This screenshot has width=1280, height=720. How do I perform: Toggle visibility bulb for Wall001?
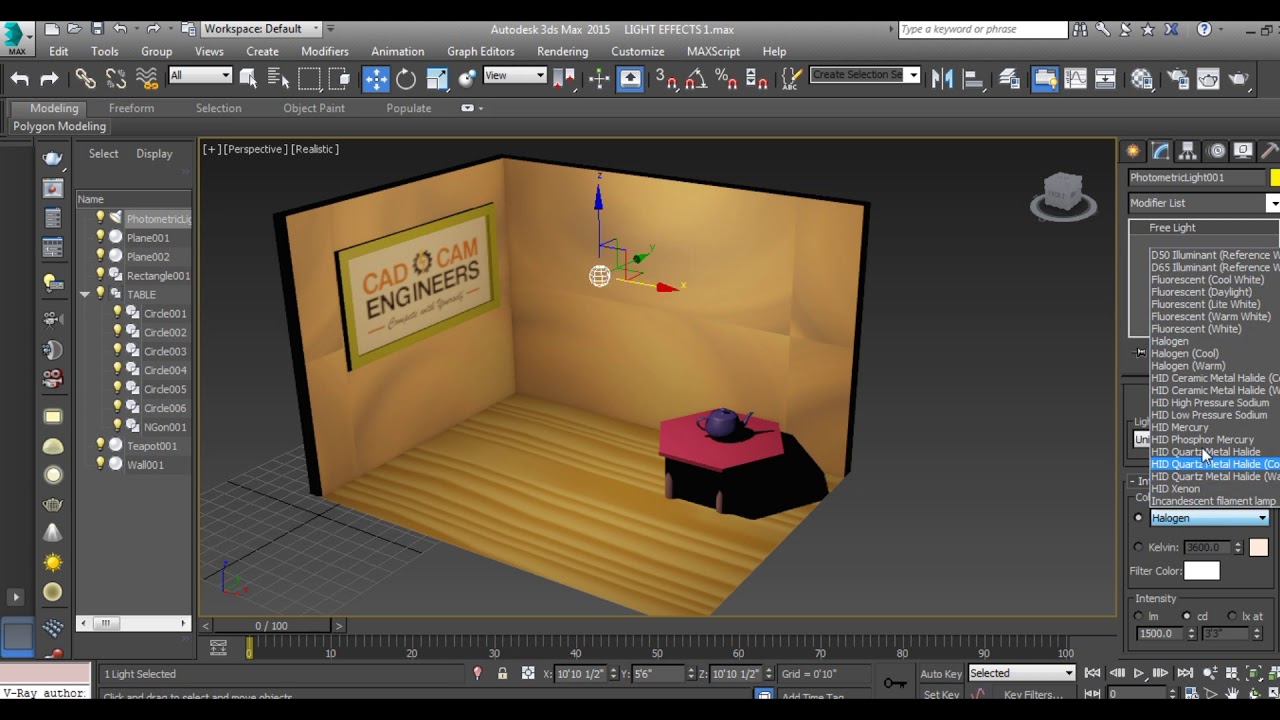(100, 464)
